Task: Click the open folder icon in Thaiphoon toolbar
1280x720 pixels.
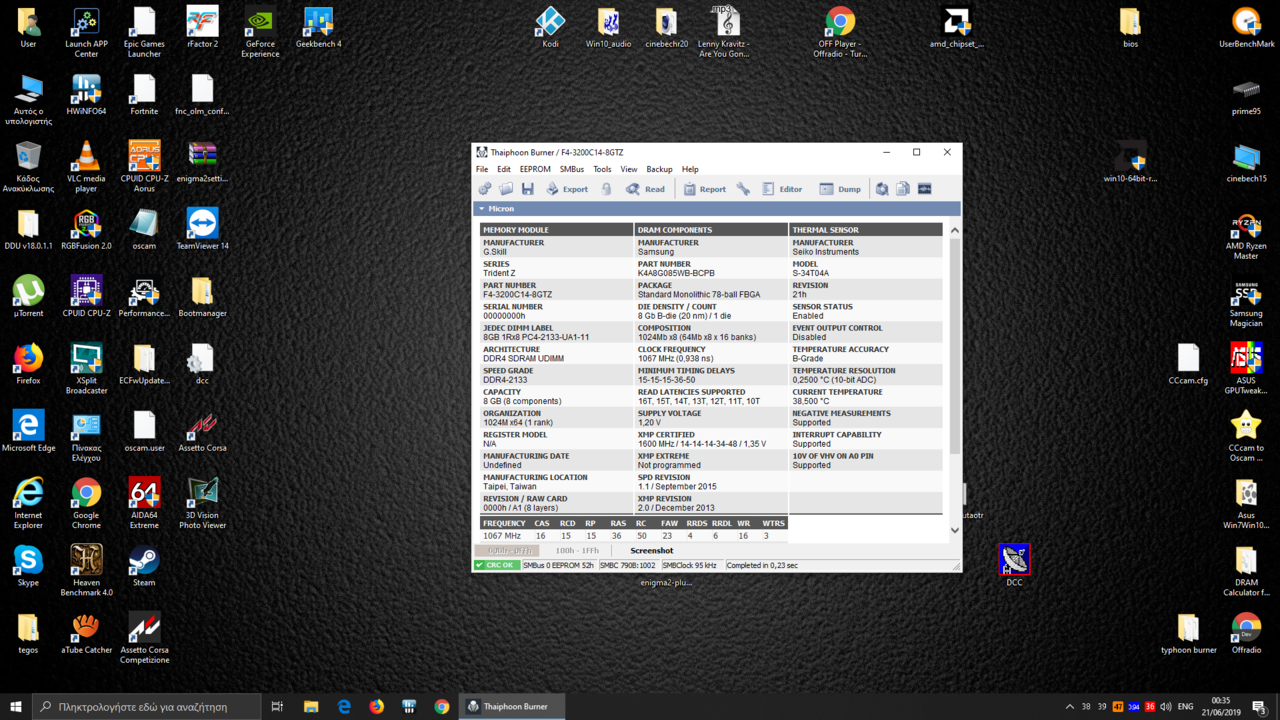Action: point(506,189)
